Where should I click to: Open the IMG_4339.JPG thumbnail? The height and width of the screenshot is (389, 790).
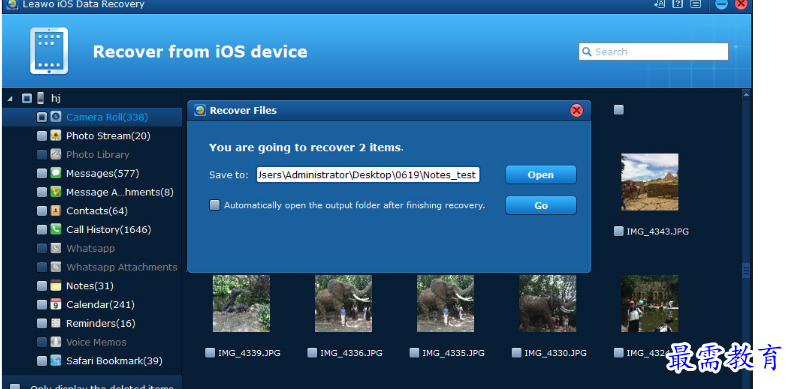click(x=241, y=303)
